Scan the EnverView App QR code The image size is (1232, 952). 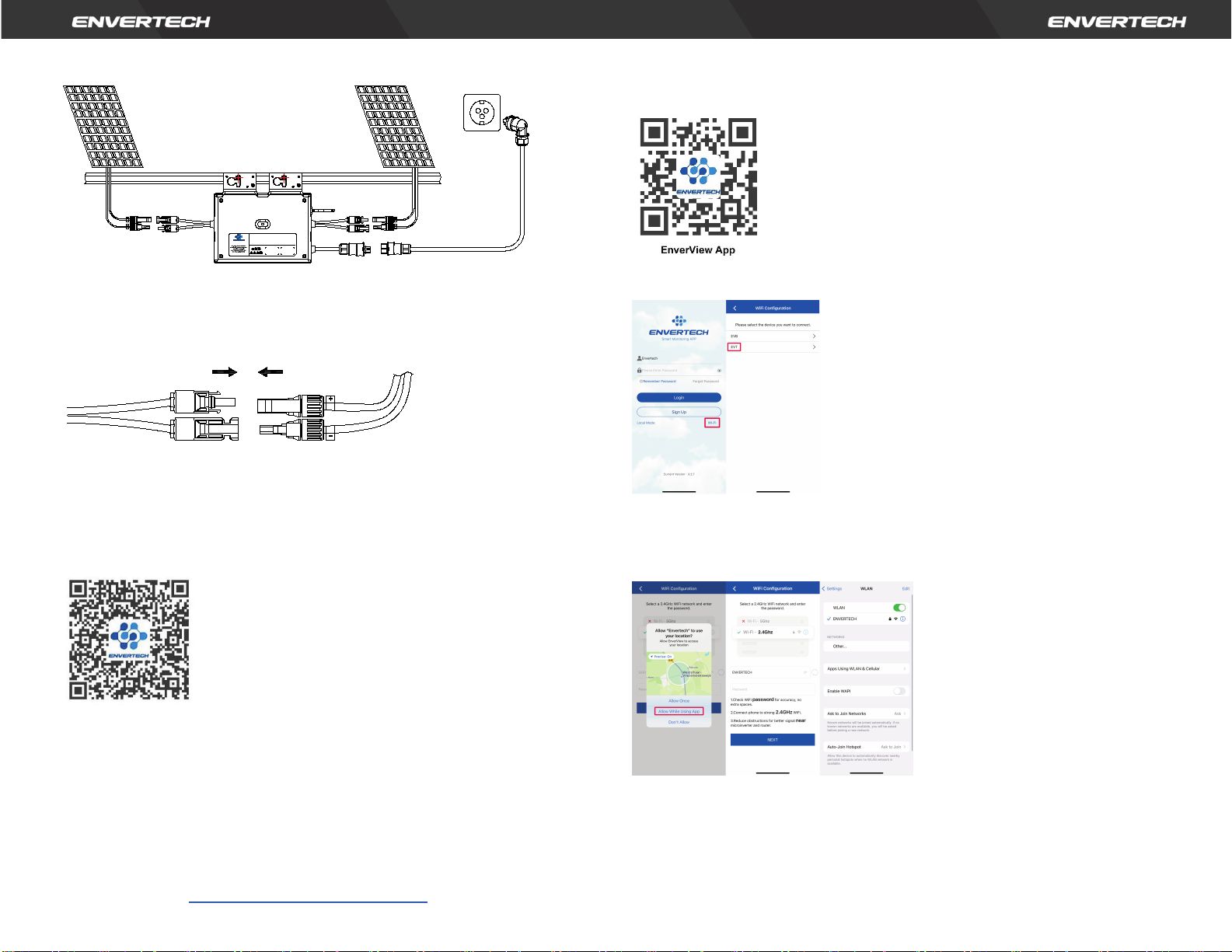click(x=698, y=176)
